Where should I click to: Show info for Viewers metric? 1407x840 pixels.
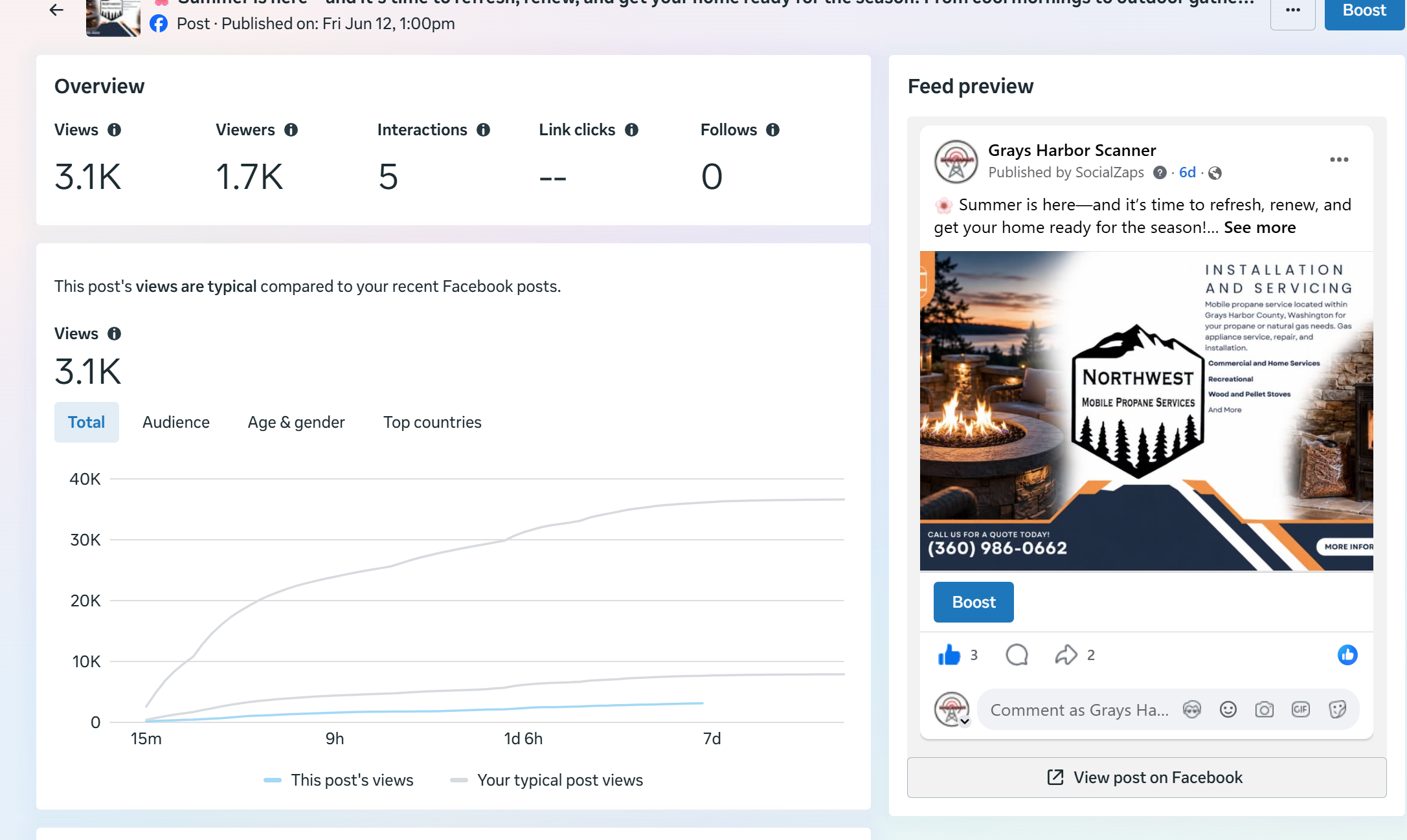(x=291, y=130)
